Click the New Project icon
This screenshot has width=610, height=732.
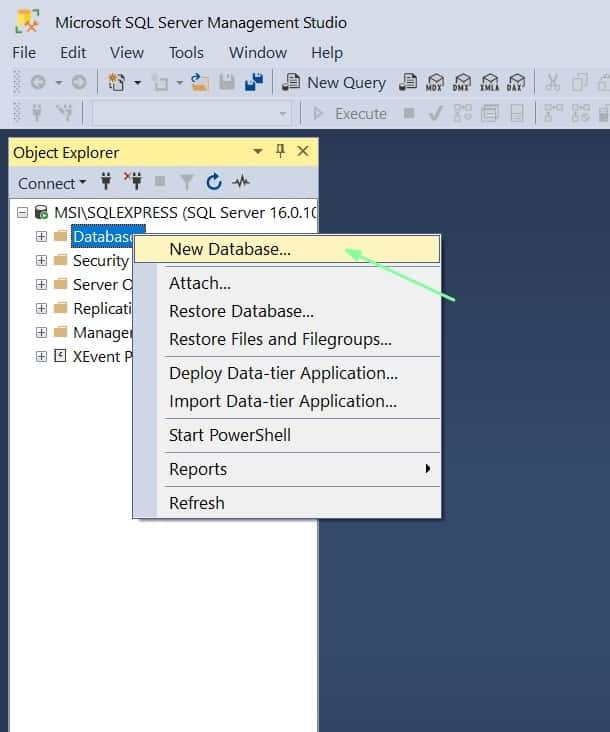coord(116,83)
